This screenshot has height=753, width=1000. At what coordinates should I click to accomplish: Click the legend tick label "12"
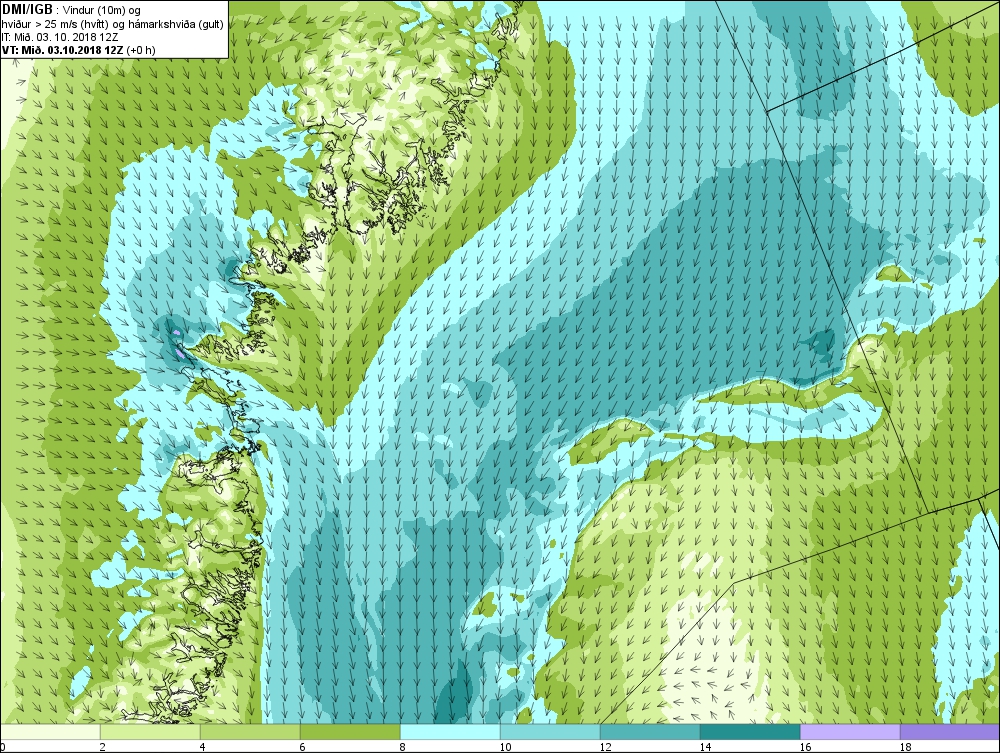(605, 747)
